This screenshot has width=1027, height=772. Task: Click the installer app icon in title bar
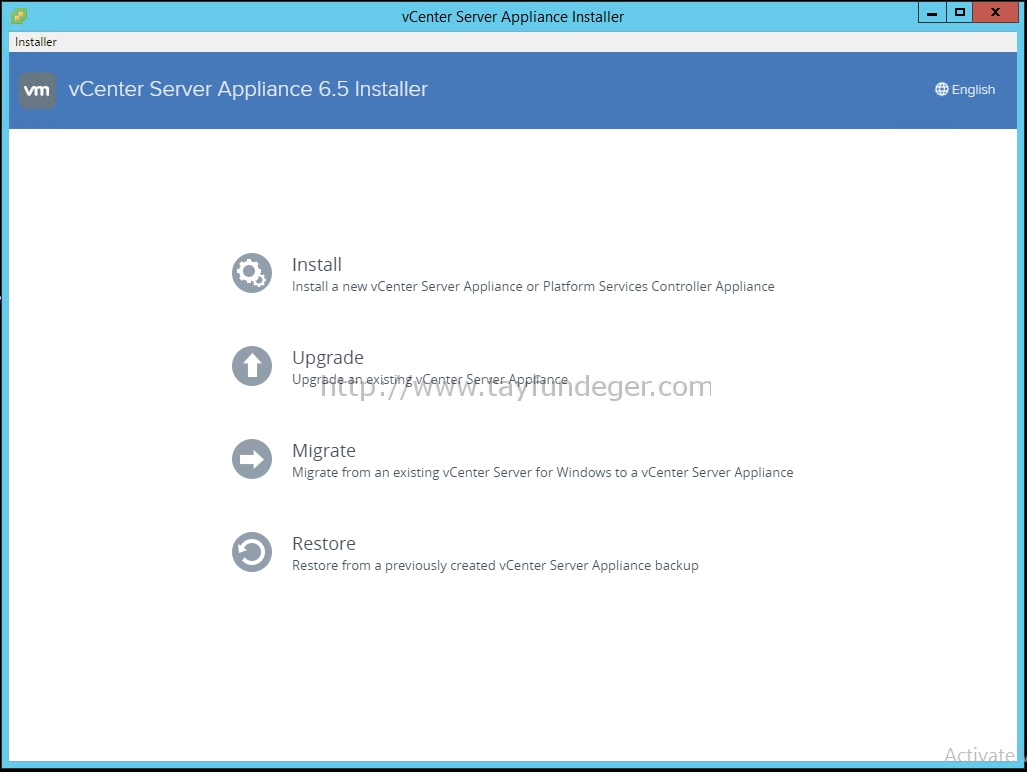19,16
